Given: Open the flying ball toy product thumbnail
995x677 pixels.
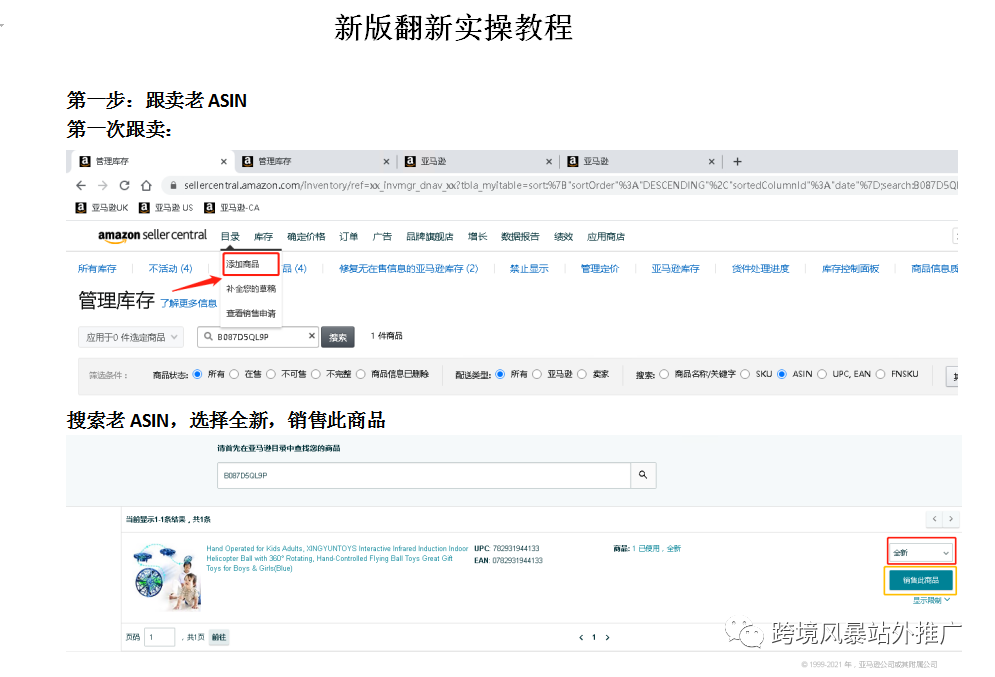Looking at the screenshot, I should (168, 577).
